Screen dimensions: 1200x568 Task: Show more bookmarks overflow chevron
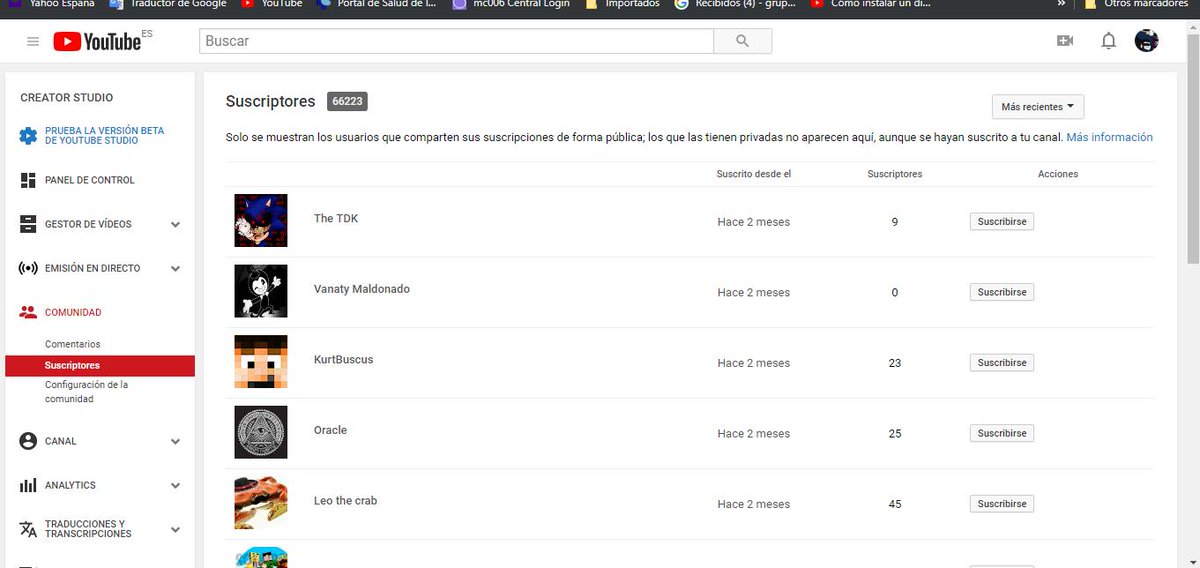pos(1060,4)
